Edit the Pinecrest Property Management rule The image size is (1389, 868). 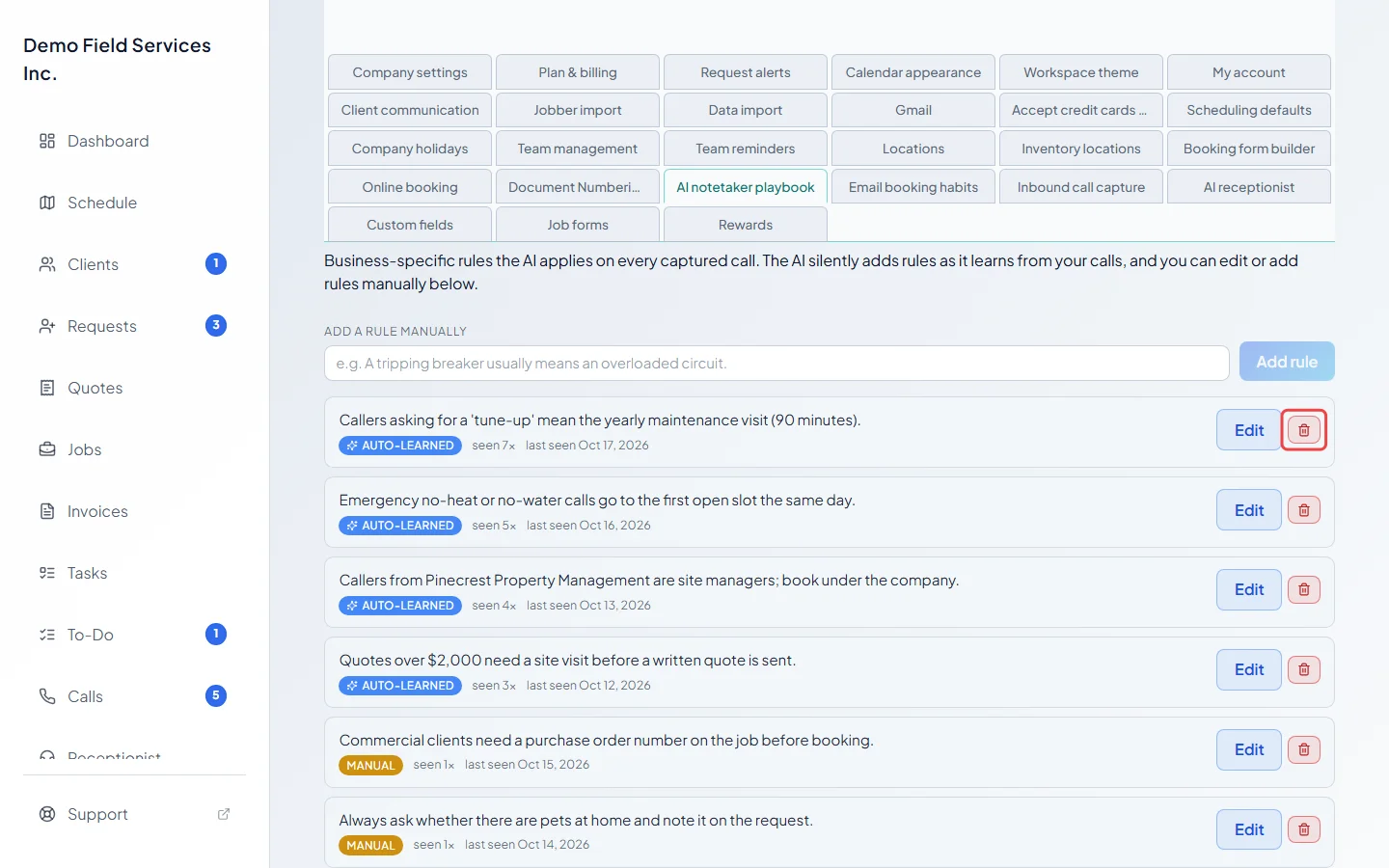pyautogui.click(x=1249, y=589)
